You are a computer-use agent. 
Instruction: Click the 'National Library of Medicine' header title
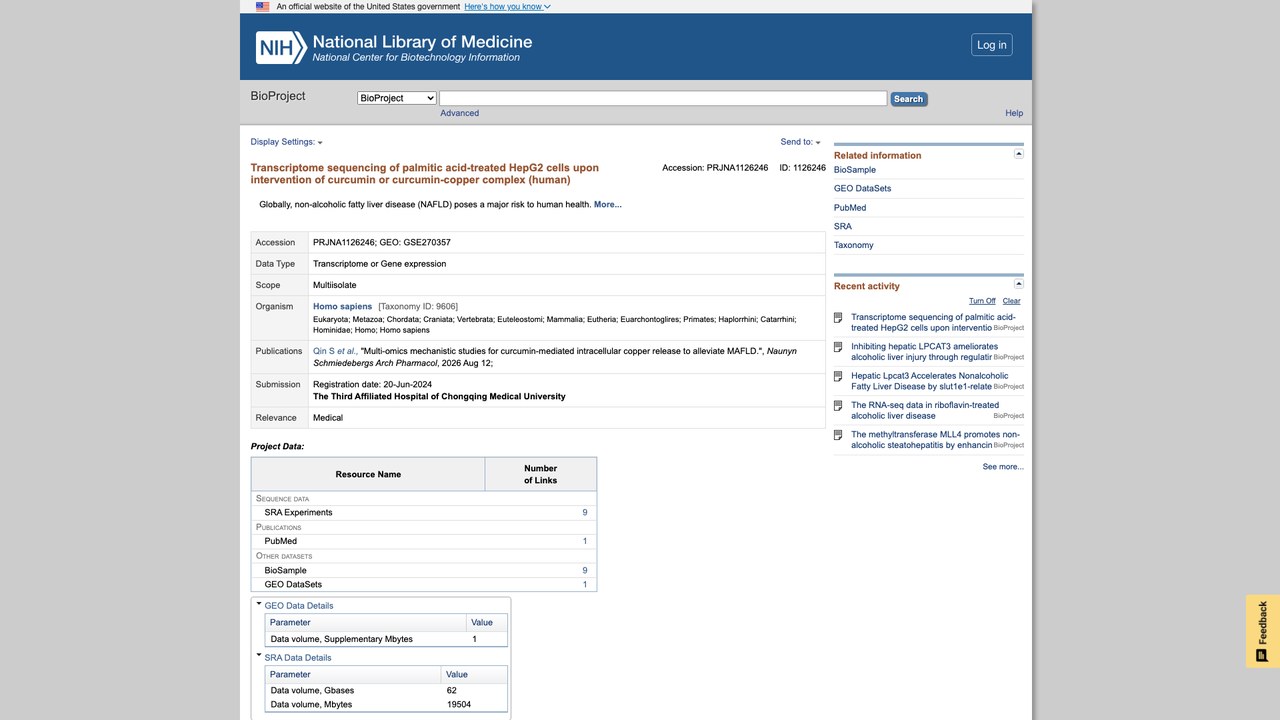click(422, 42)
